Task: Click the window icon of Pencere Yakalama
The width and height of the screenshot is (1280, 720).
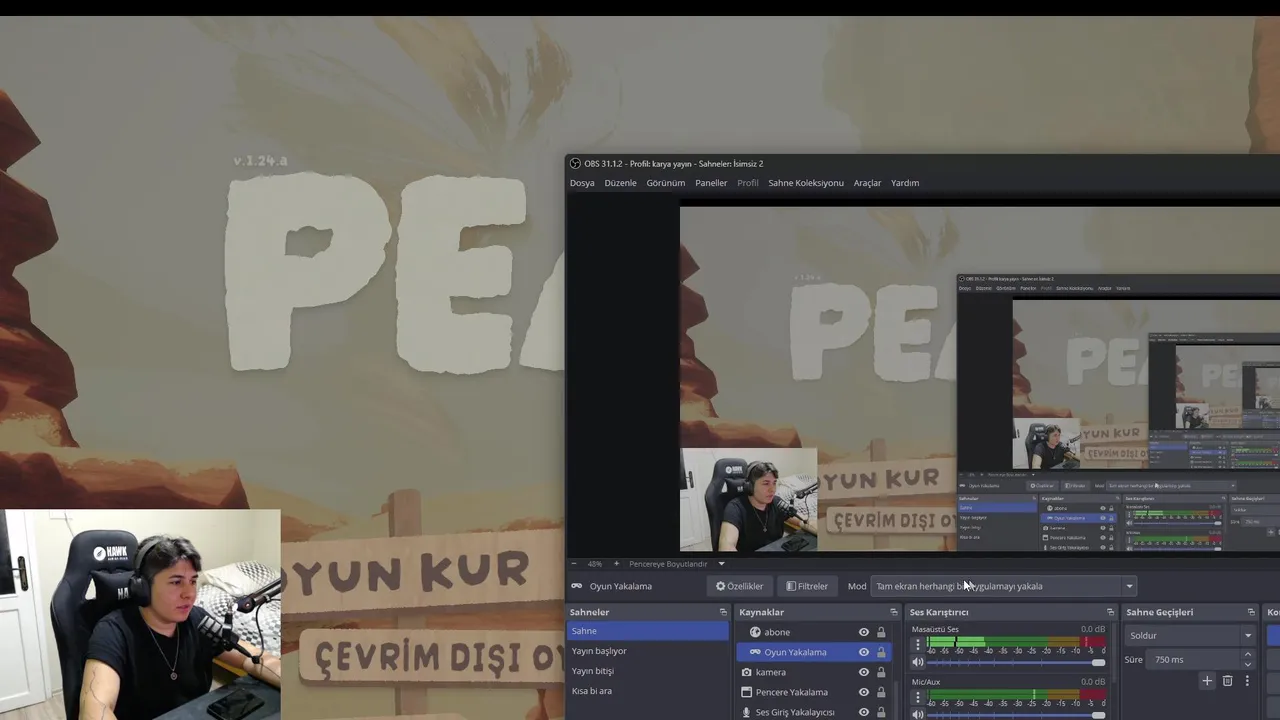Action: tap(746, 692)
